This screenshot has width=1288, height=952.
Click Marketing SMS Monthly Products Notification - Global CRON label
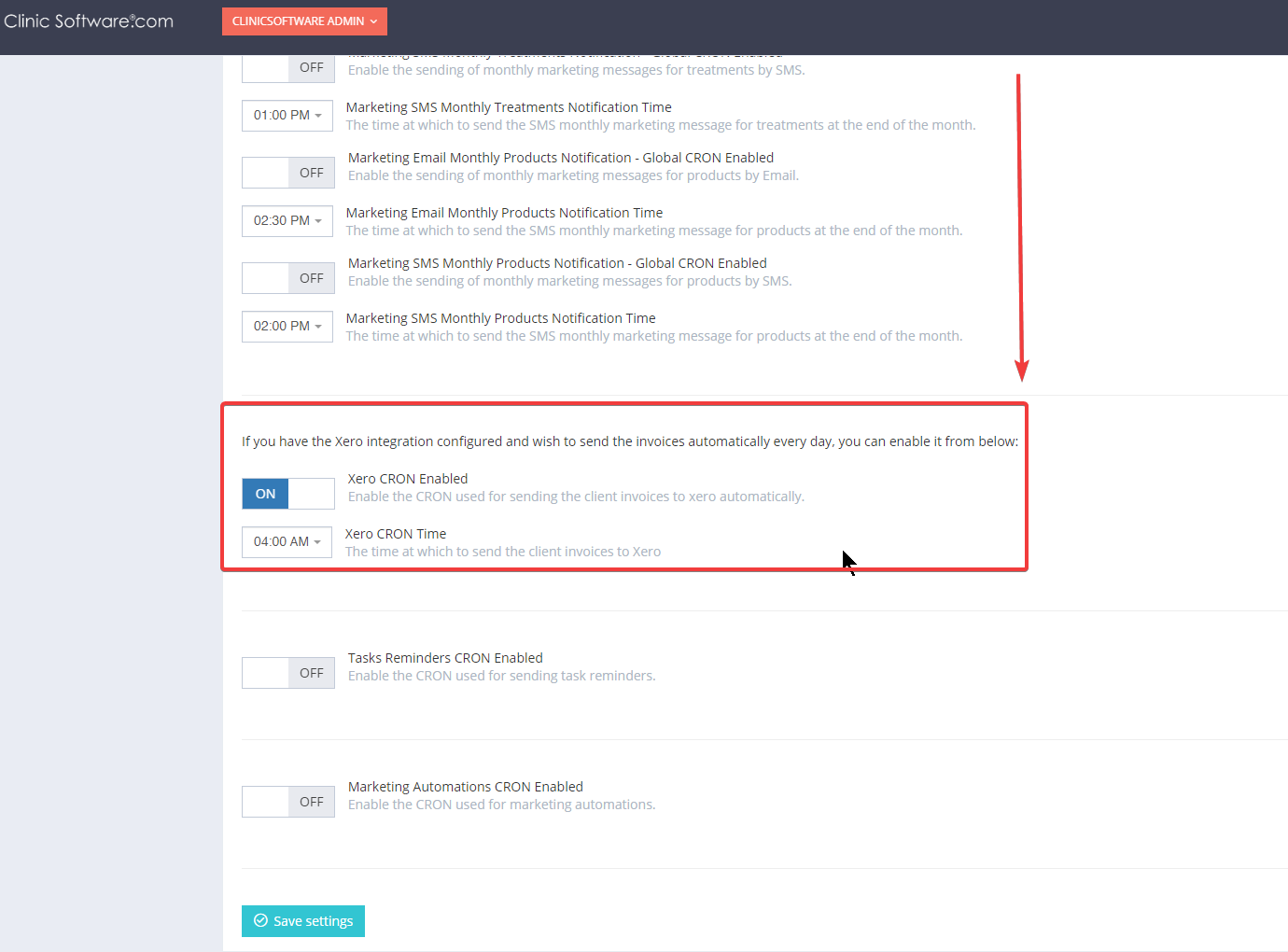(x=557, y=263)
